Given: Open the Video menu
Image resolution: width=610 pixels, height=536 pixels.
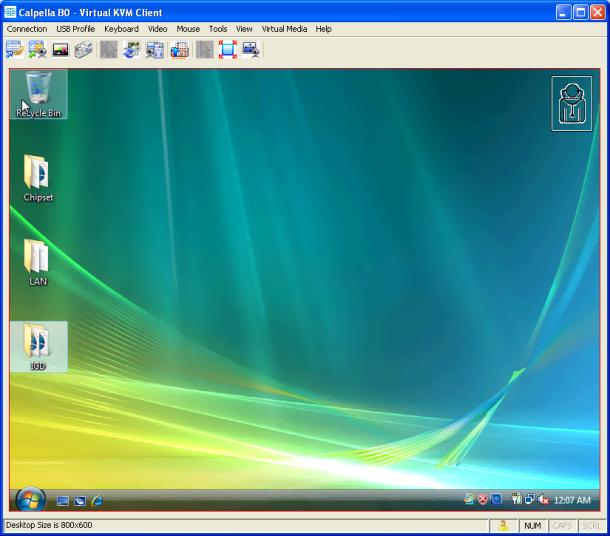Looking at the screenshot, I should coord(158,29).
